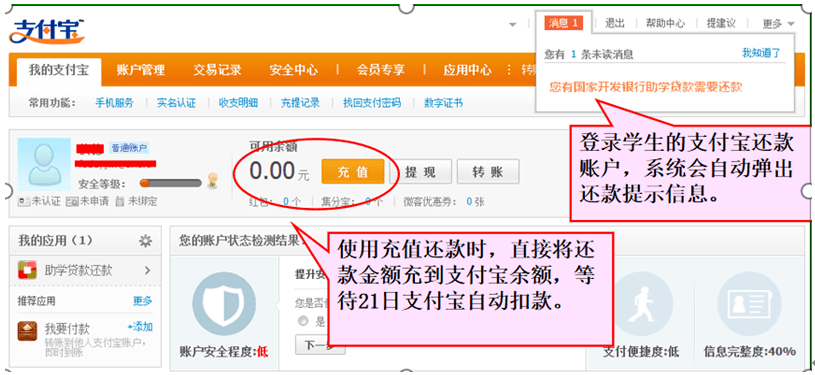Click the ID card completeness icon
This screenshot has height=375, width=815.
click(x=749, y=304)
